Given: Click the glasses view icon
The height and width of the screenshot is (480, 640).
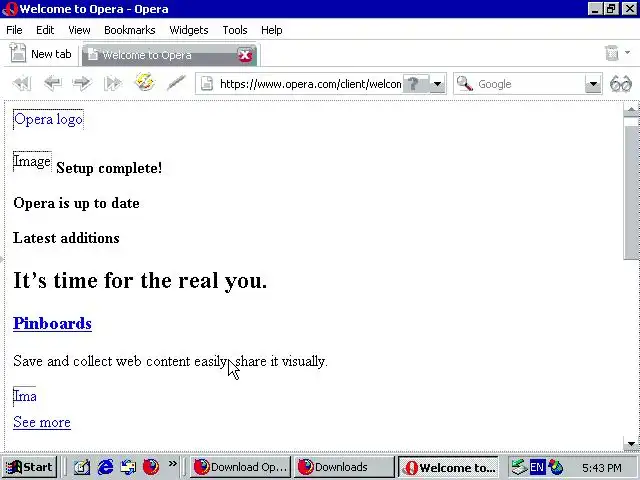Looking at the screenshot, I should [x=620, y=84].
